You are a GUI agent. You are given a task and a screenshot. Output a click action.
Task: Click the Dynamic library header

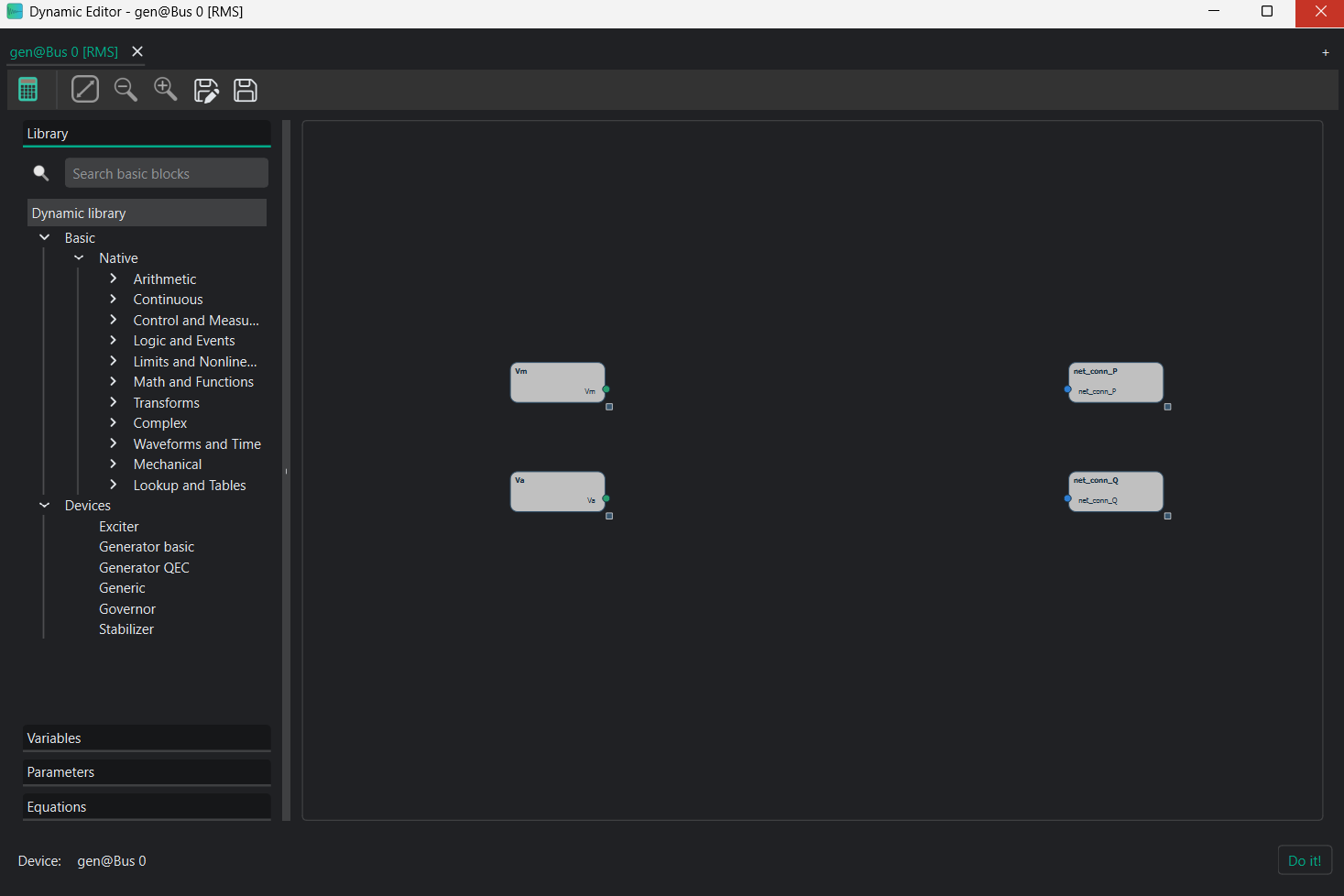pyautogui.click(x=147, y=213)
